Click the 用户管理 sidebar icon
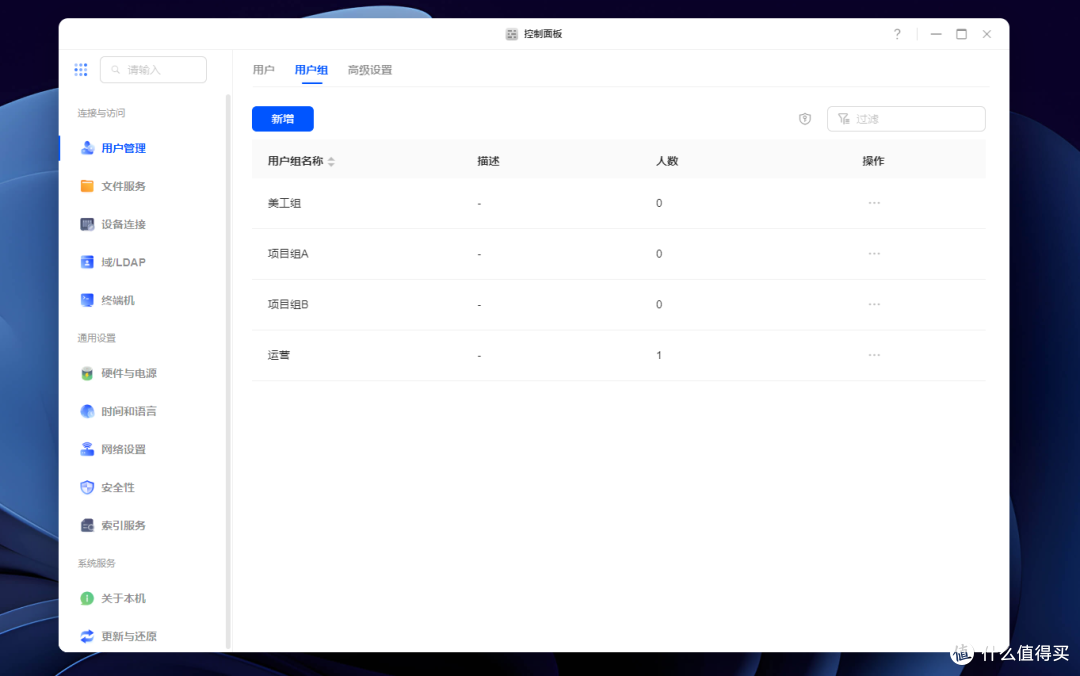The width and height of the screenshot is (1080, 676). click(87, 148)
